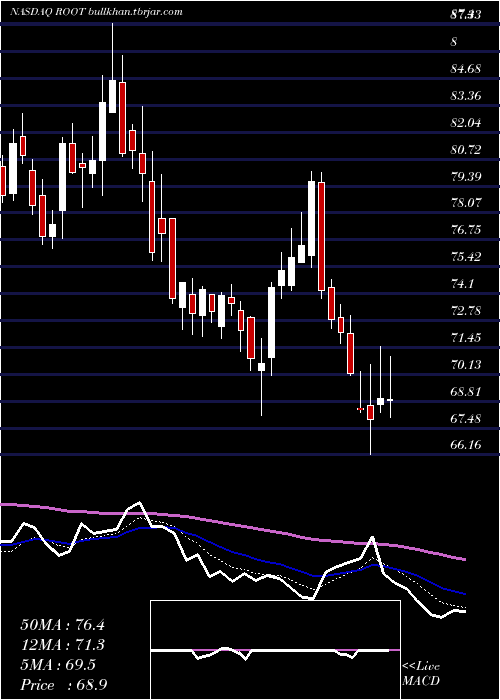This screenshot has width=500, height=700.
Task: Select the 83.36 price axis label
Action: [465, 96]
